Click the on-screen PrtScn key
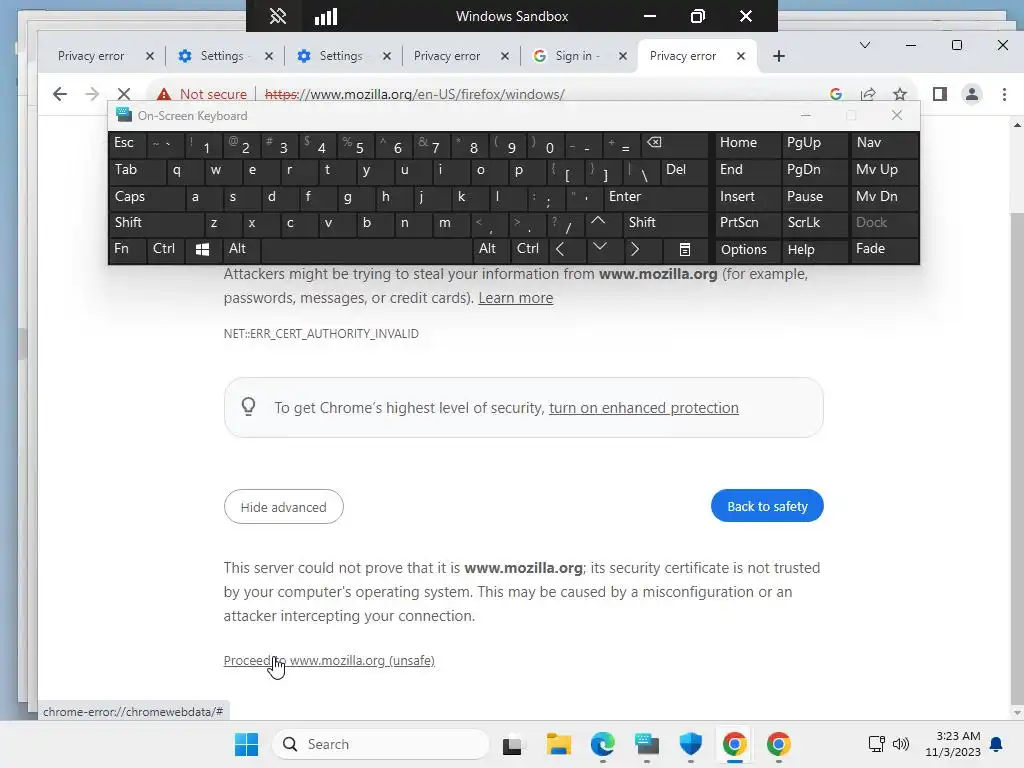This screenshot has height=768, width=1024. pos(746,222)
